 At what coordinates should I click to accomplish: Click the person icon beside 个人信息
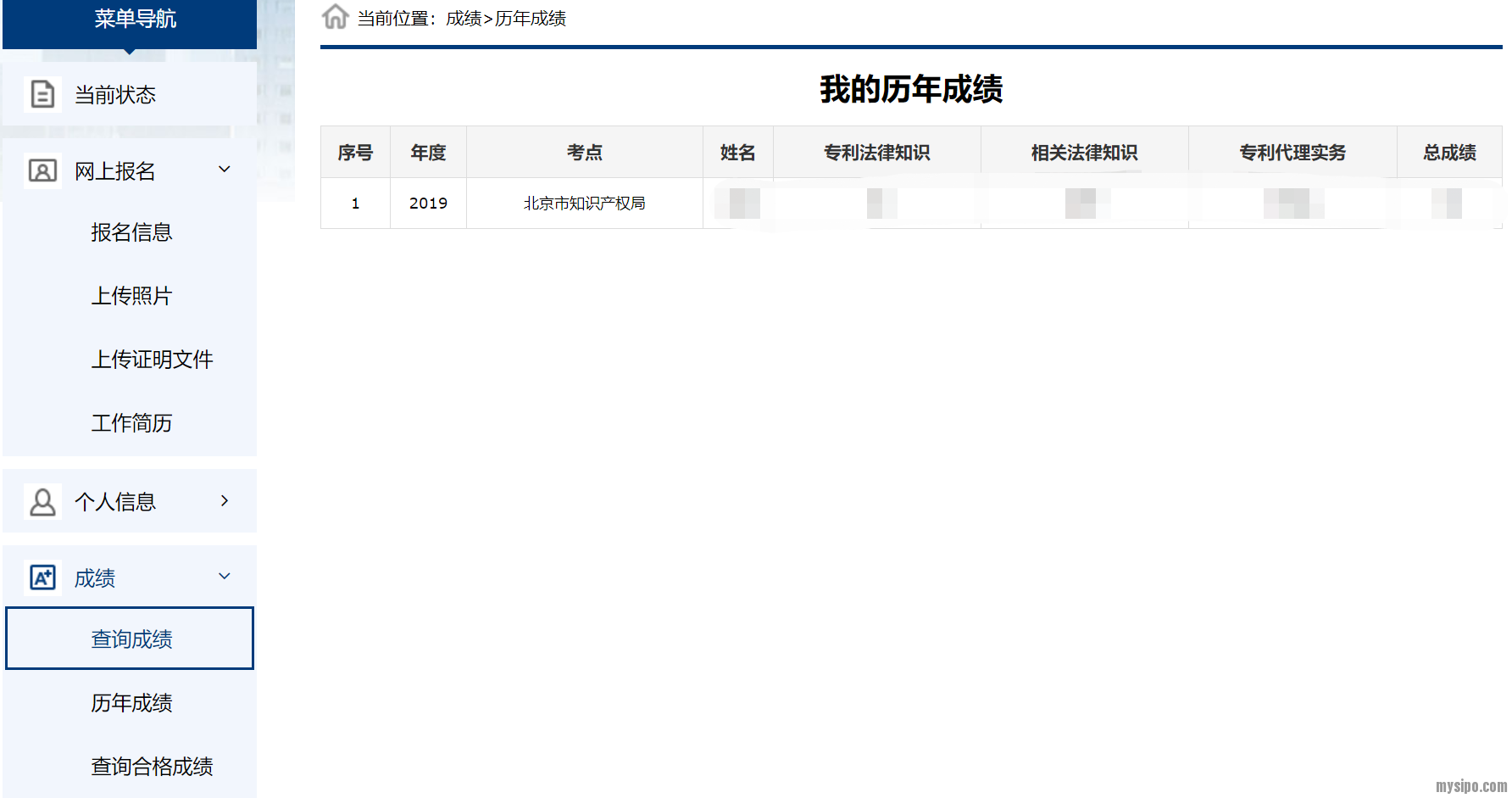pyautogui.click(x=42, y=501)
